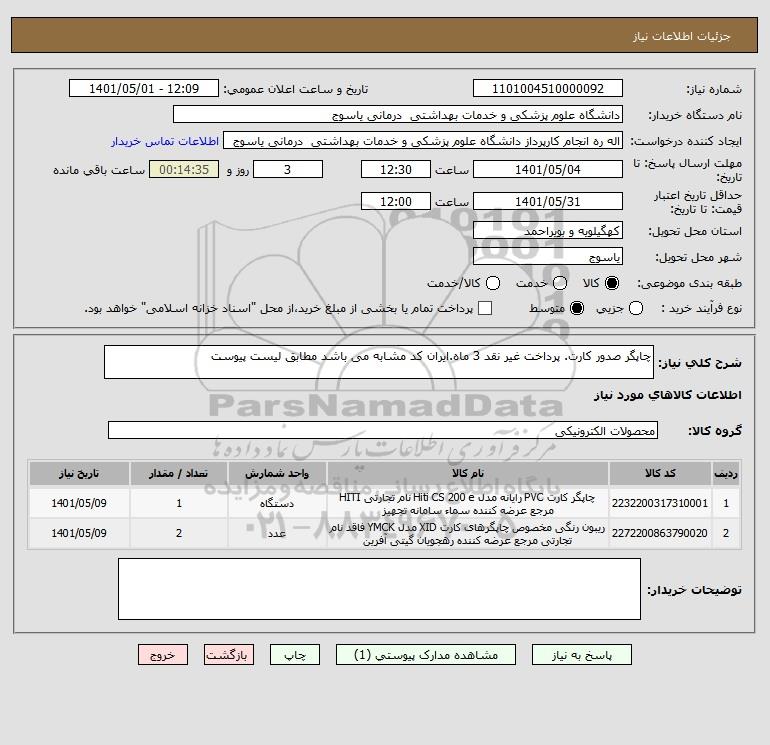
Task: Click item code 2272200863790020
Action: pyautogui.click(x=660, y=533)
